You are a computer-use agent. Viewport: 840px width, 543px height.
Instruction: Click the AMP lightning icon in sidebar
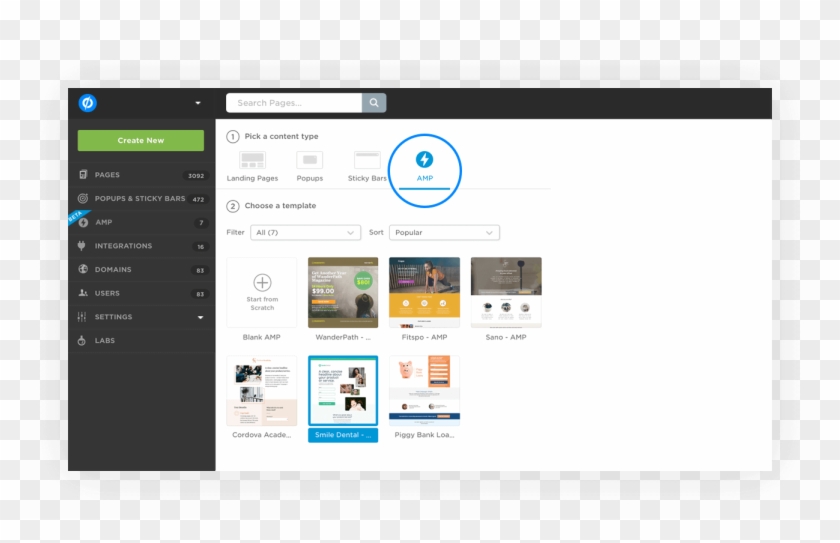click(83, 222)
